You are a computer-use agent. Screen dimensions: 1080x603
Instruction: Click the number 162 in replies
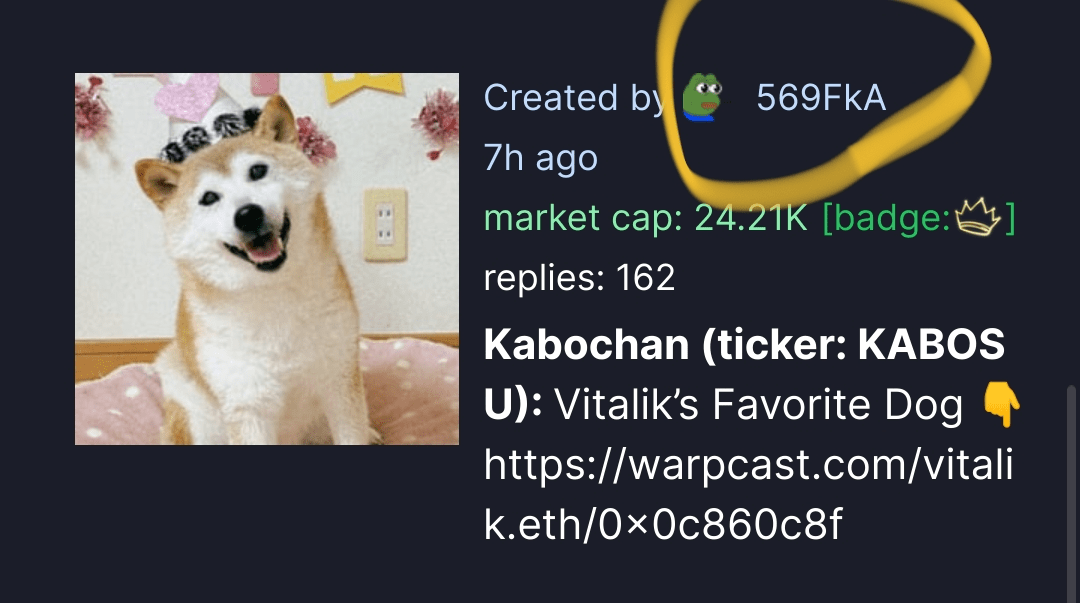(x=645, y=278)
